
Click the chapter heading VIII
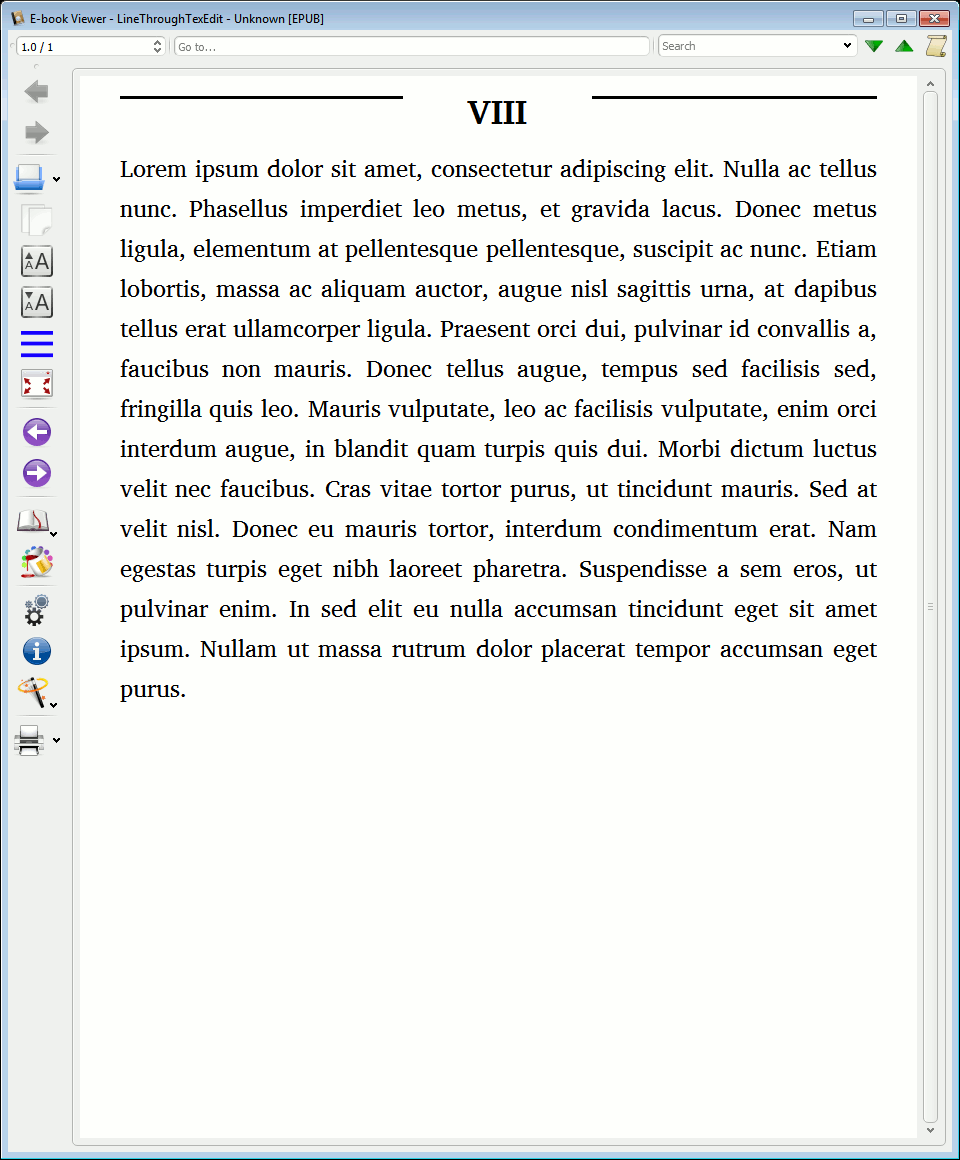[x=497, y=113]
